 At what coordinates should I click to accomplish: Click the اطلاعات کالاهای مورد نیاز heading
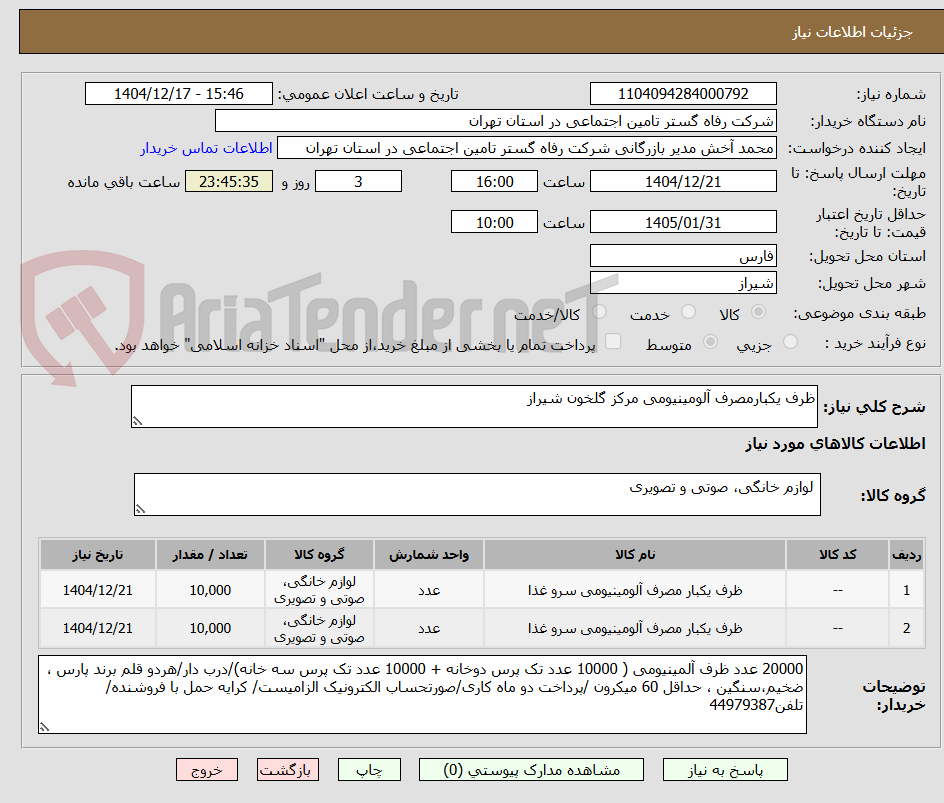click(x=835, y=444)
